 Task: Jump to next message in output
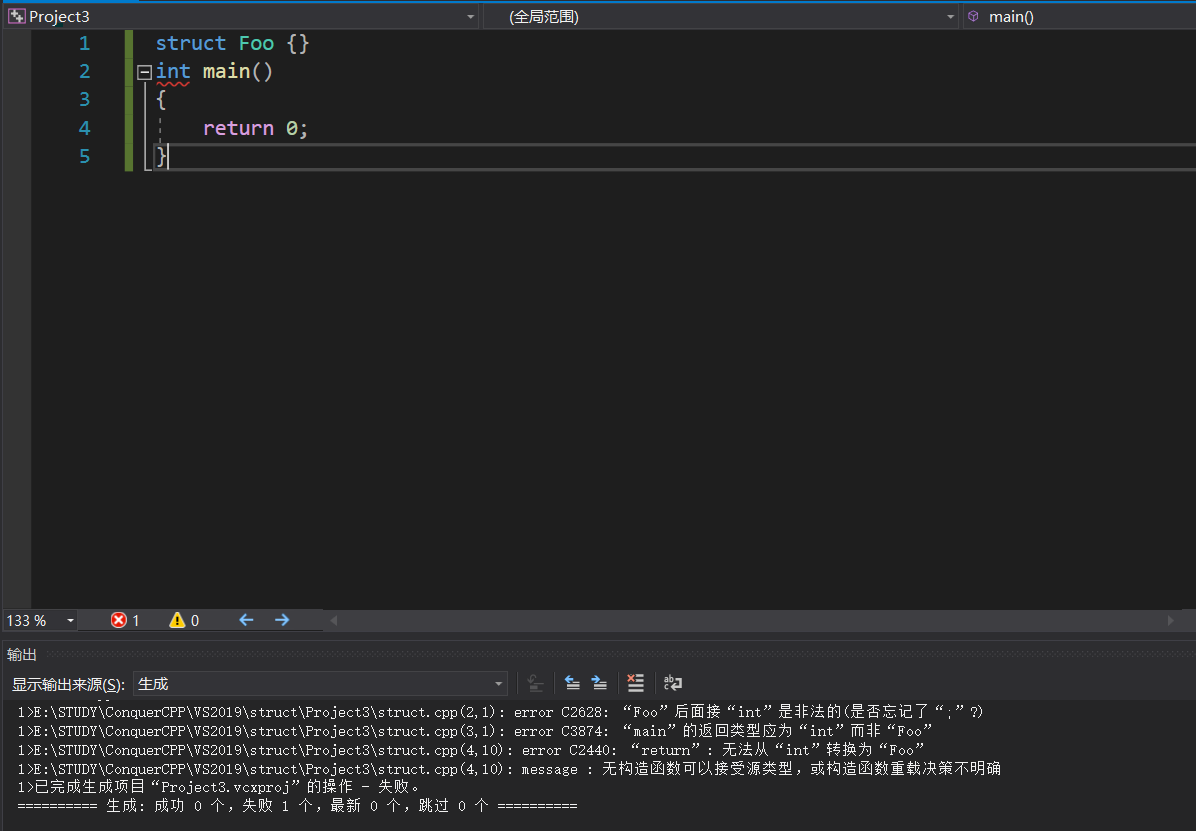point(600,683)
